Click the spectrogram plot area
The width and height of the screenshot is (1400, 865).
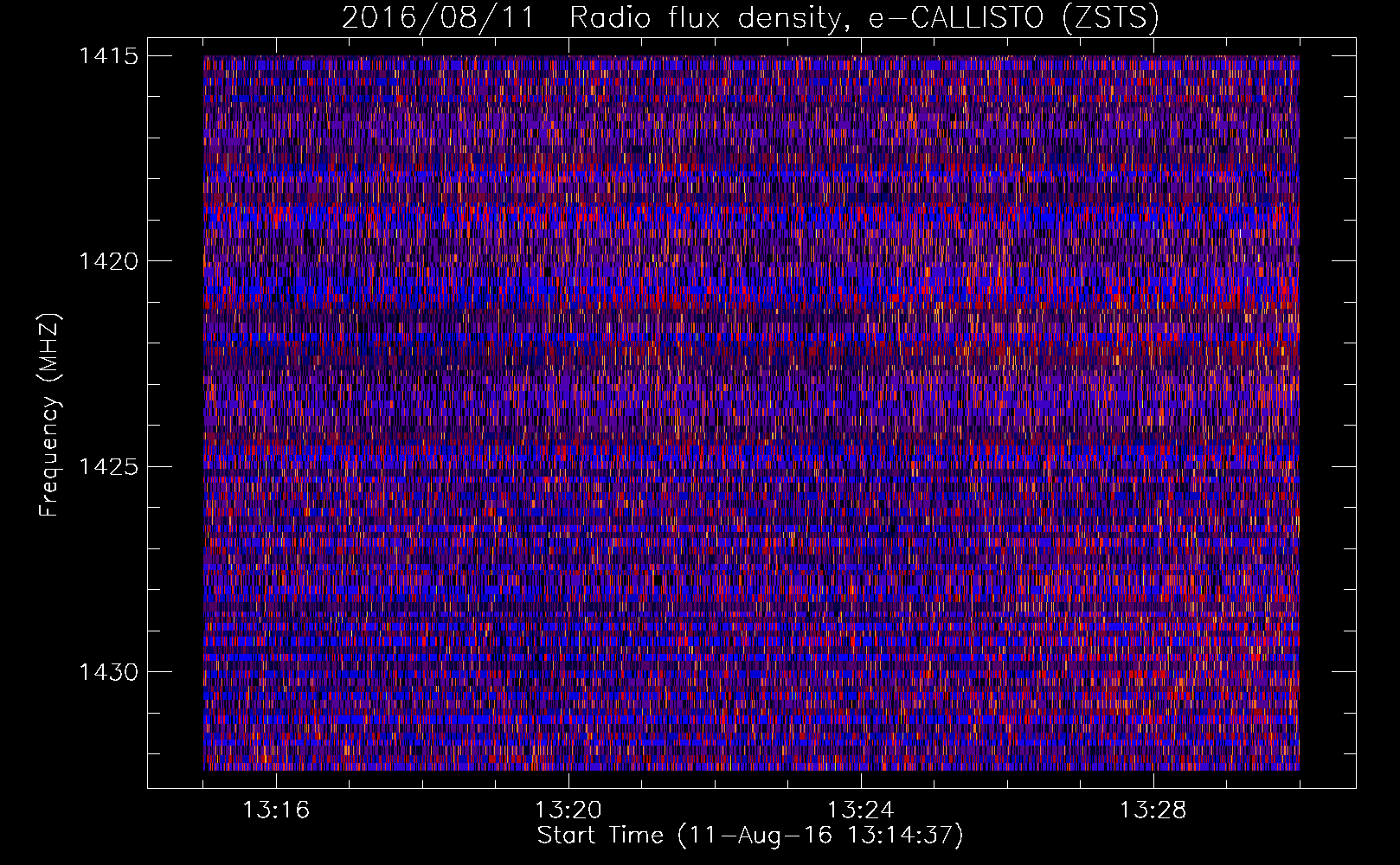(x=751, y=413)
